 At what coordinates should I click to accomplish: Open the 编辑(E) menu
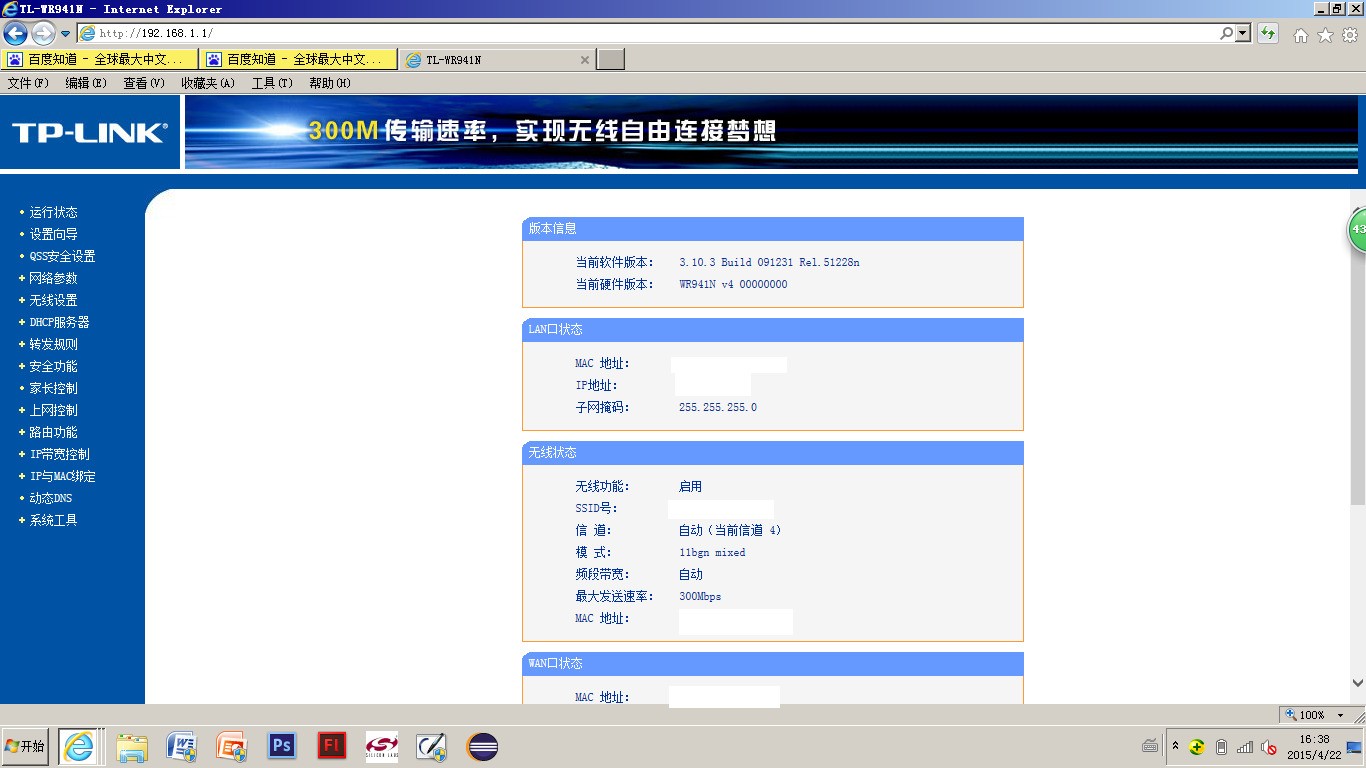86,83
